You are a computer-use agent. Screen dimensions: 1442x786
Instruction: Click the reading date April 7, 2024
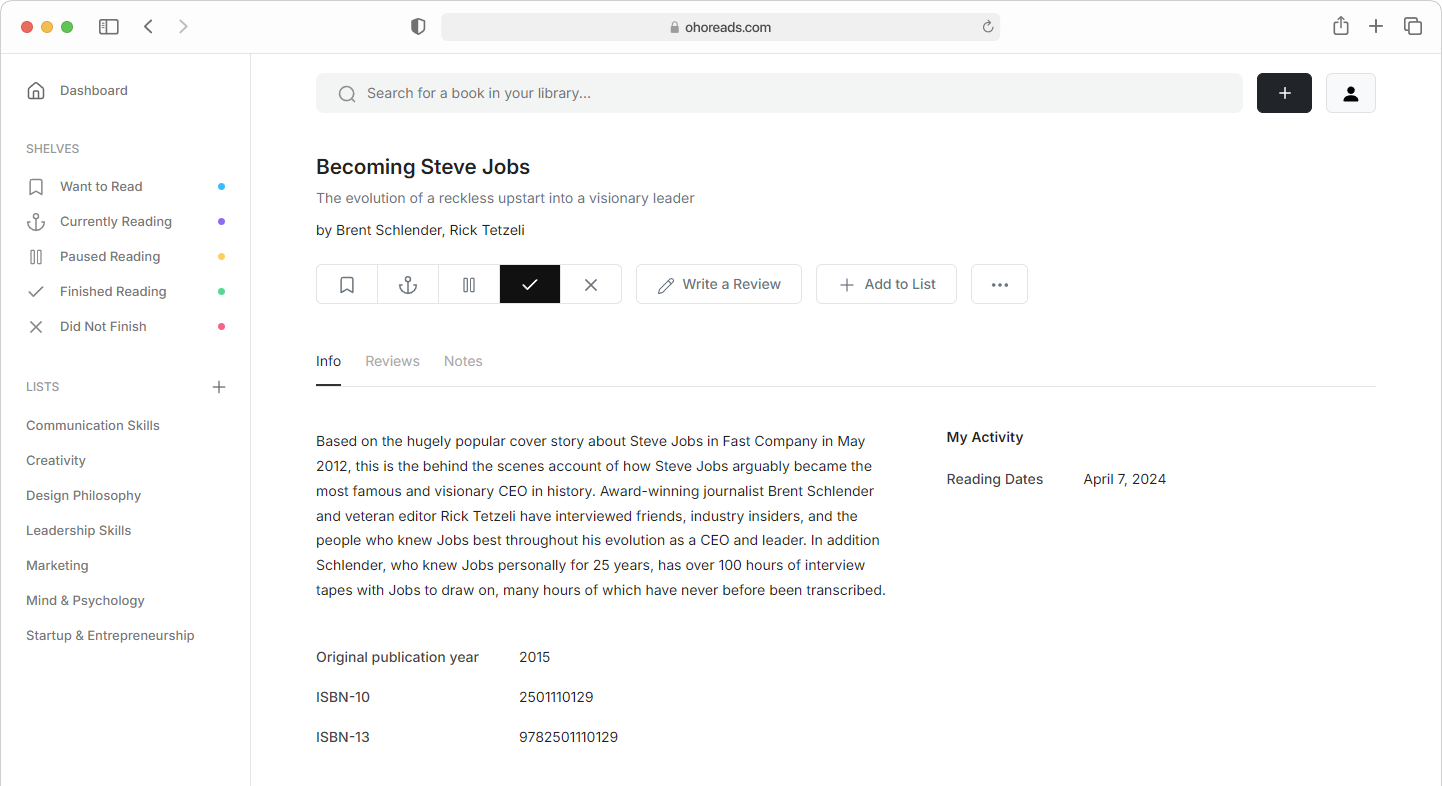[x=1125, y=480]
